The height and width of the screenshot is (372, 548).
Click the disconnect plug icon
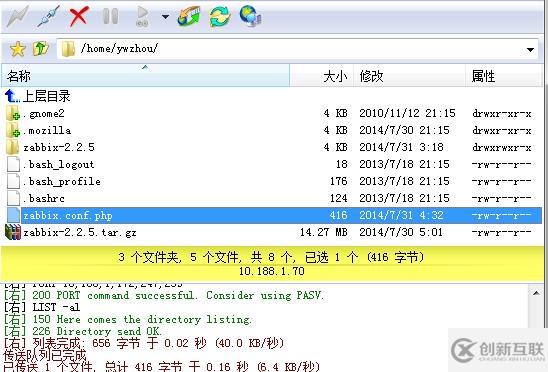tap(48, 16)
